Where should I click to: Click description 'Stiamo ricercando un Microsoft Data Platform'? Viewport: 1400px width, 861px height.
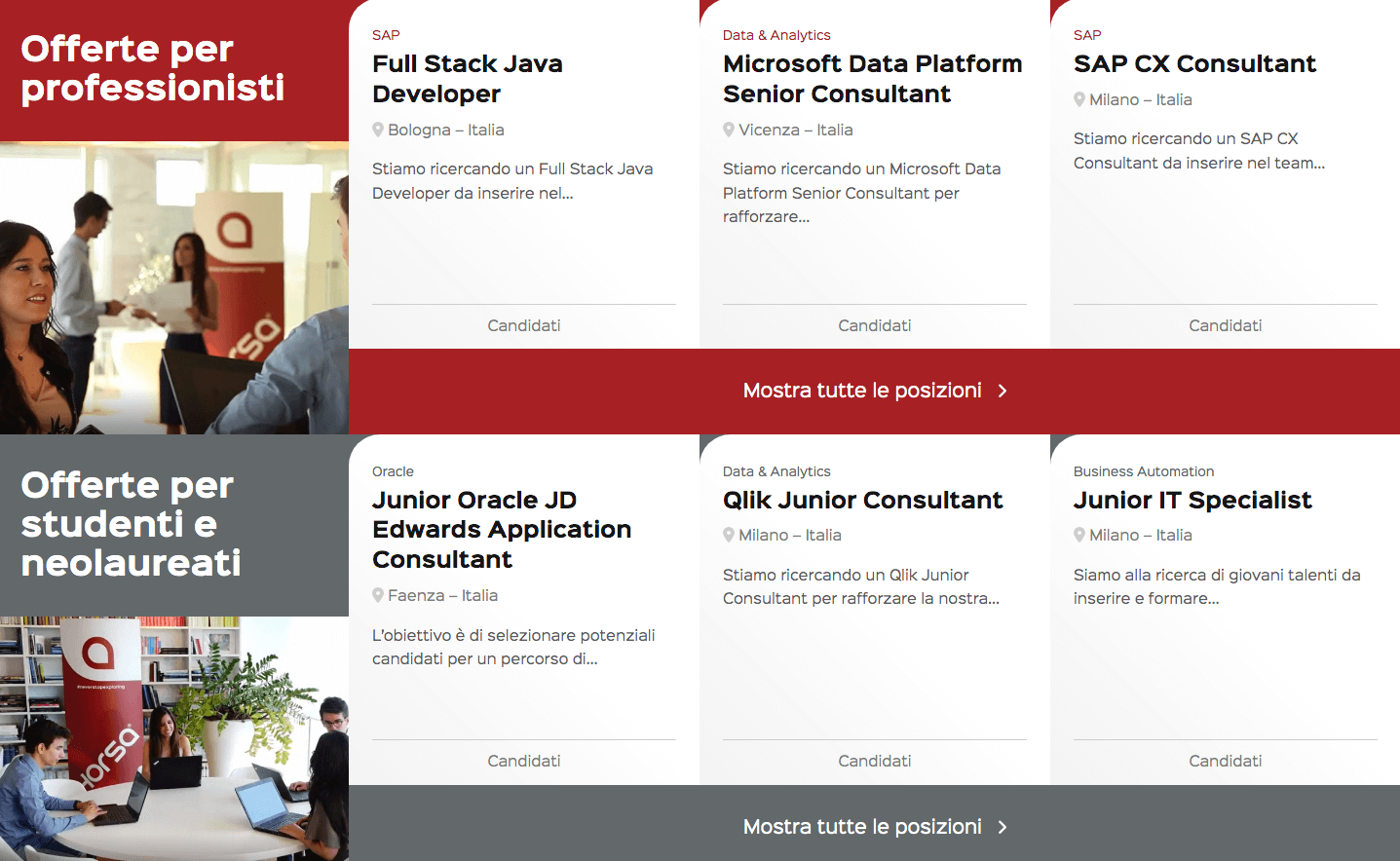click(862, 193)
